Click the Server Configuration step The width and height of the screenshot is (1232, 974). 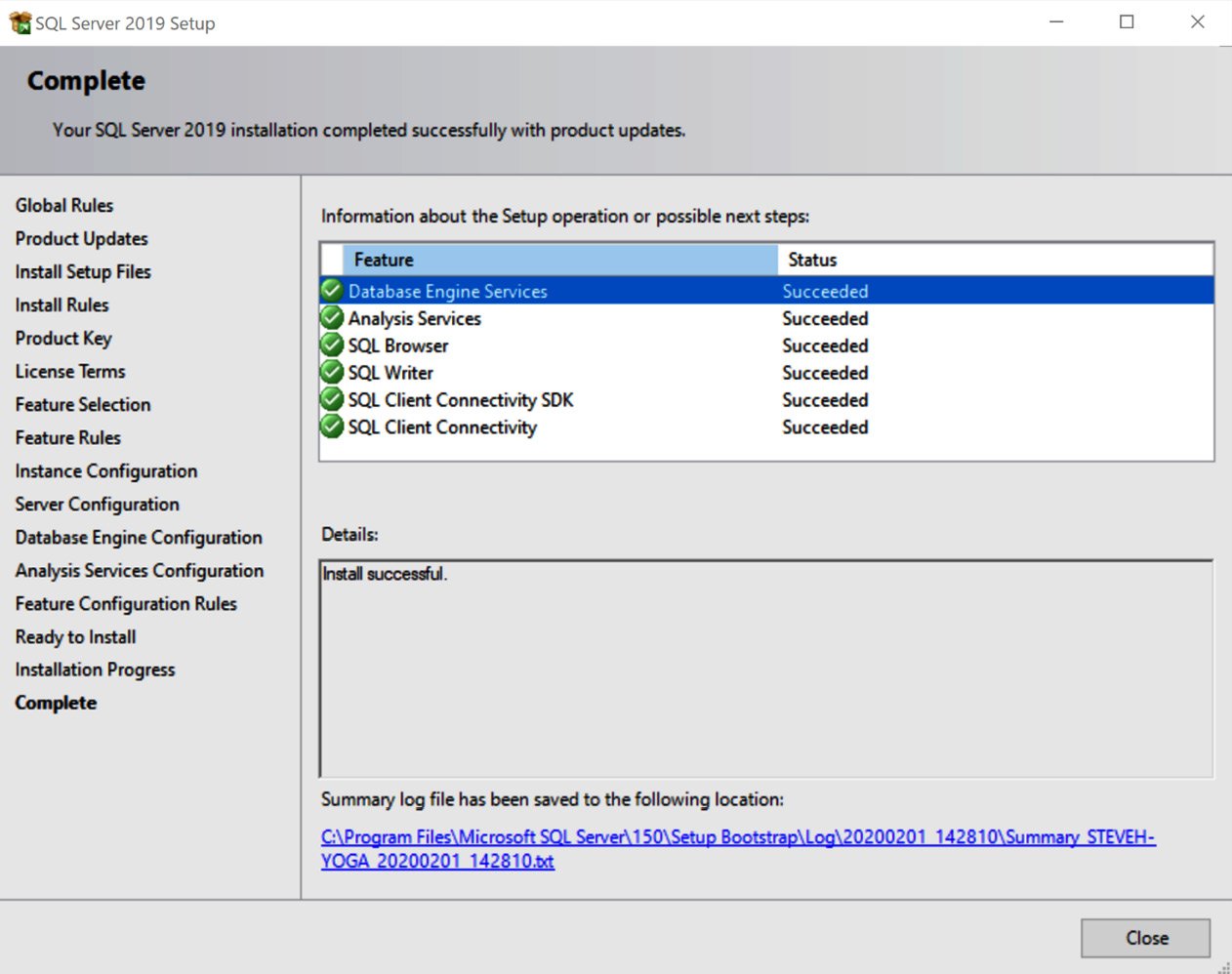[98, 504]
